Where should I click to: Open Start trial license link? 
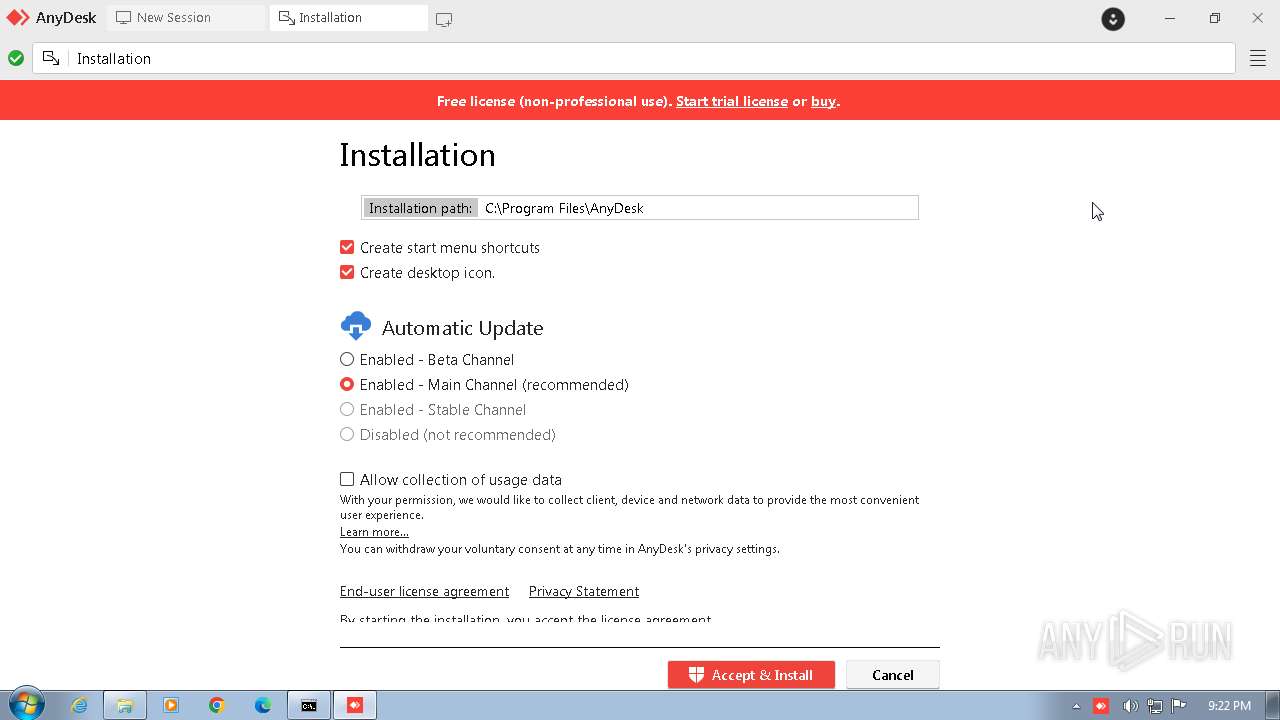[x=732, y=101]
